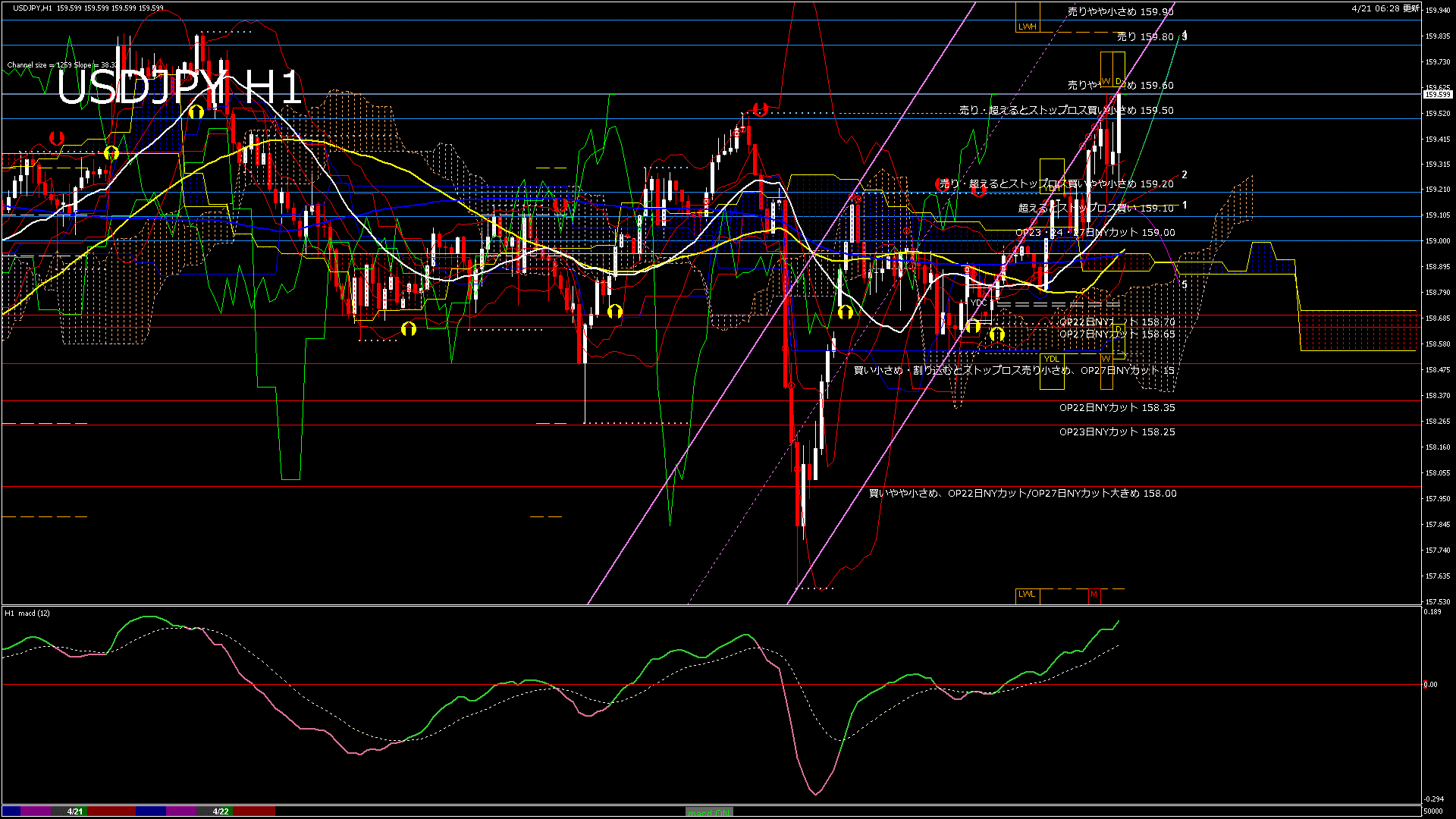Click the Channel size slope label
The height and width of the screenshot is (819, 1456).
[62, 65]
